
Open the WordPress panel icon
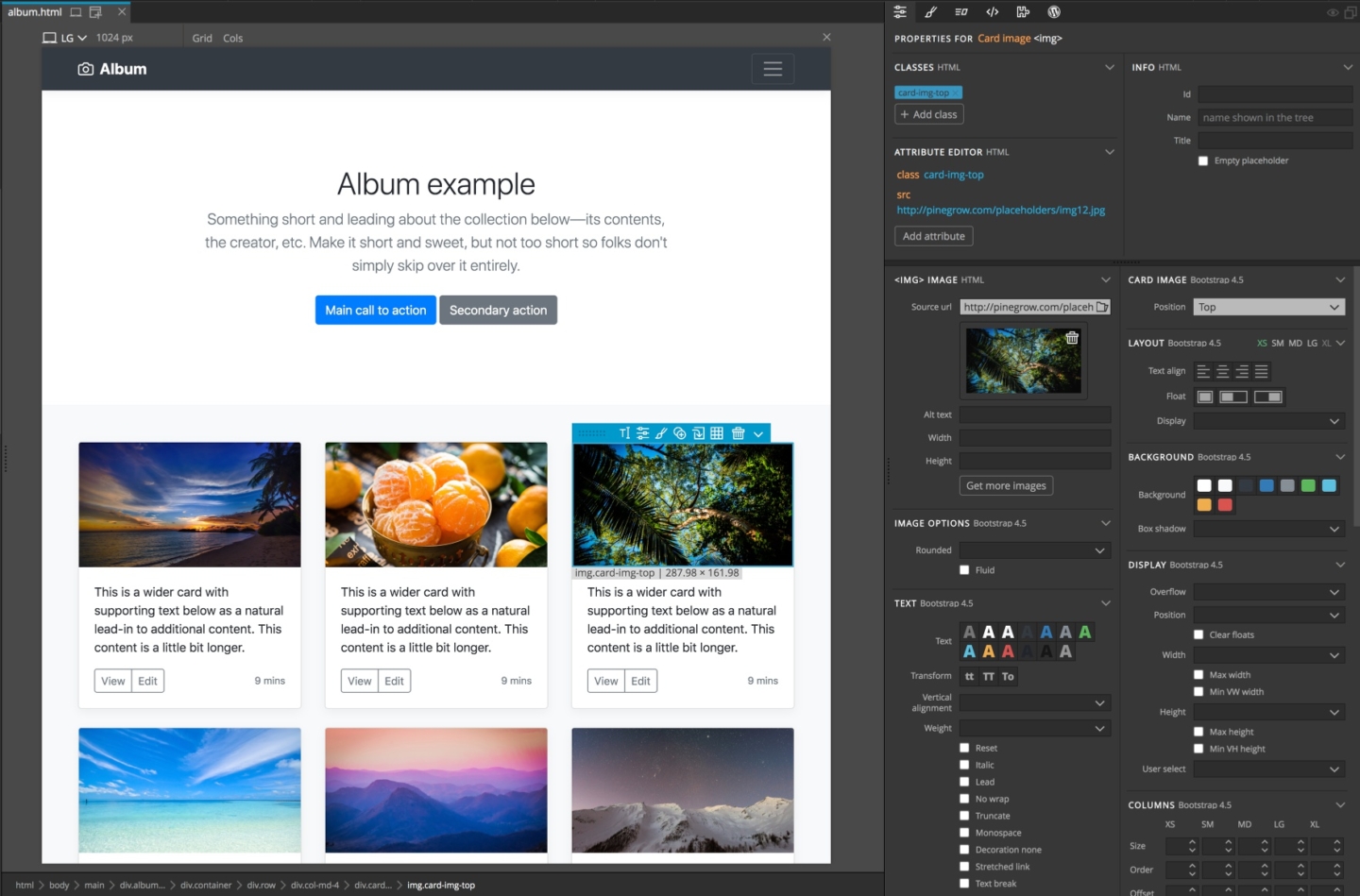tap(1054, 12)
